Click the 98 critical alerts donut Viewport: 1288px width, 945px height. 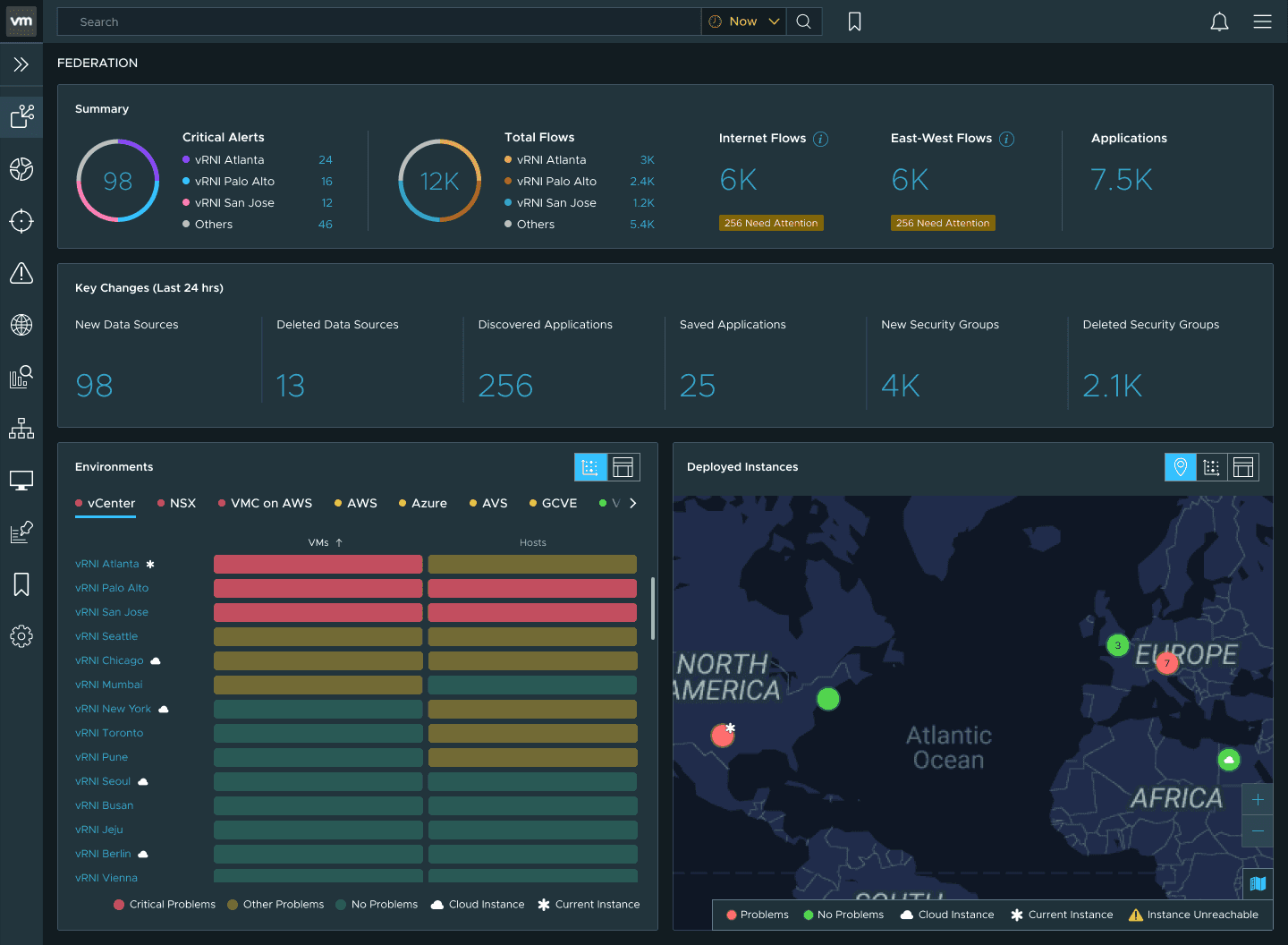coord(118,181)
